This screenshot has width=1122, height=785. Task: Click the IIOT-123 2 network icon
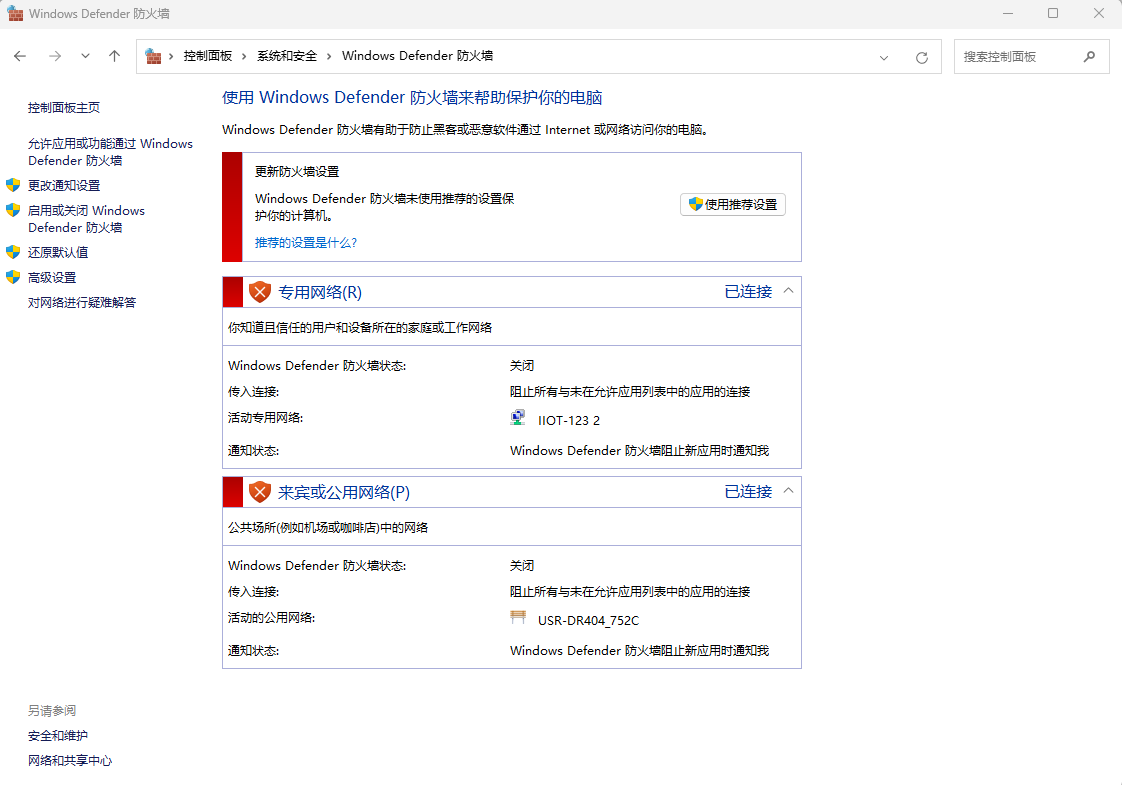[x=517, y=419]
